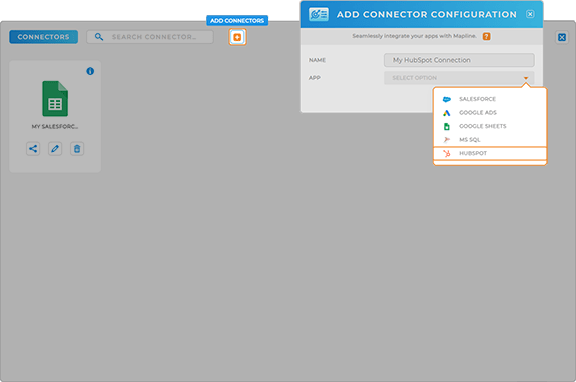The image size is (576, 382).
Task: Choose Google Sheets from the app list
Action: point(490,126)
